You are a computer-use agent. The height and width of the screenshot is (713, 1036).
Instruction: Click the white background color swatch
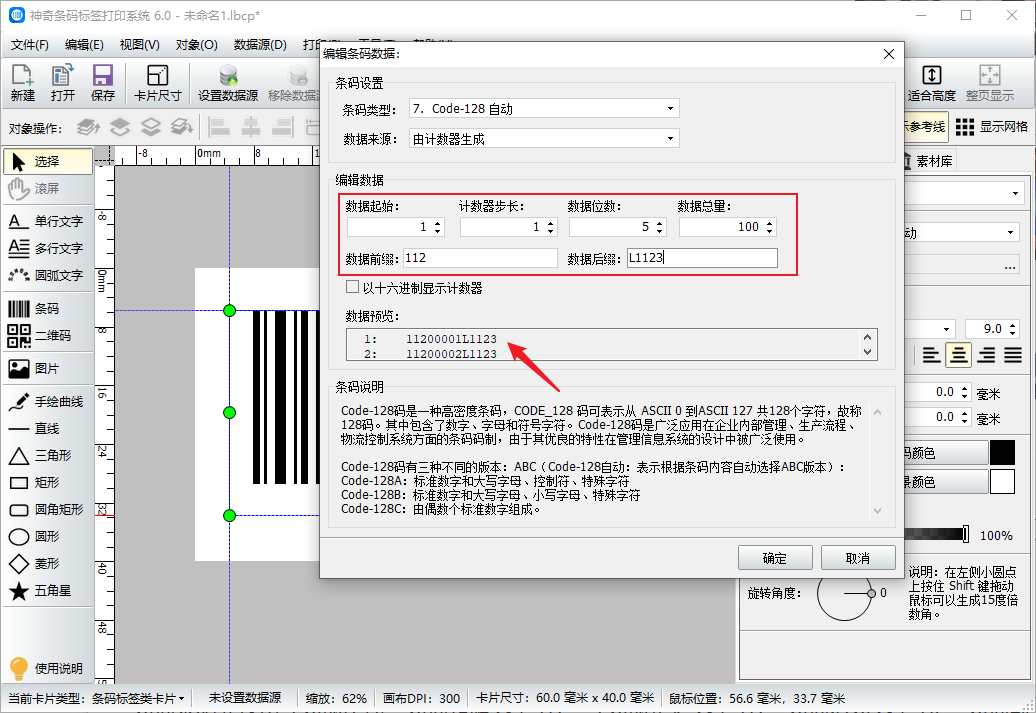point(1002,482)
